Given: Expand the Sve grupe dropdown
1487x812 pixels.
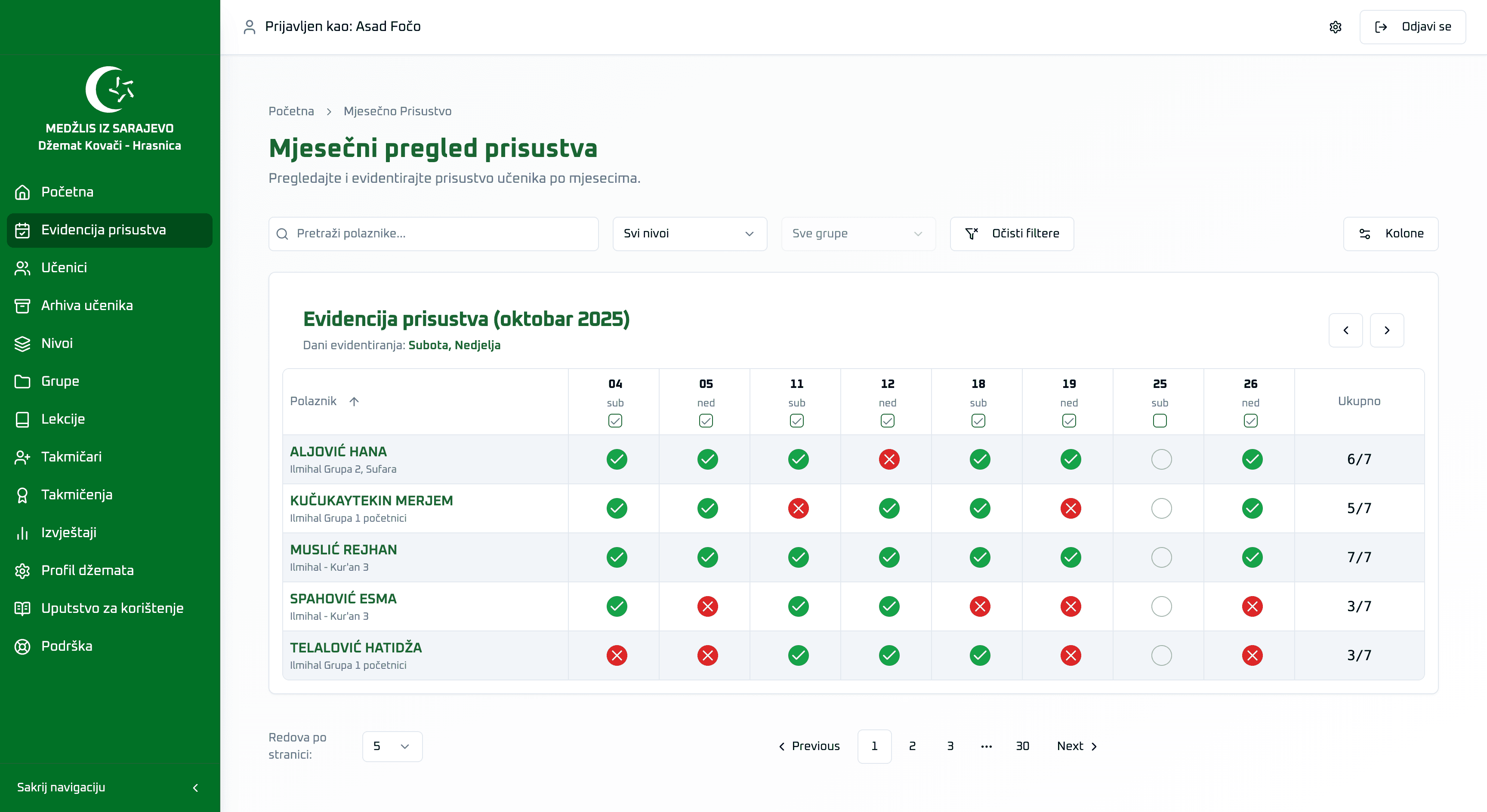Looking at the screenshot, I should coord(858,234).
